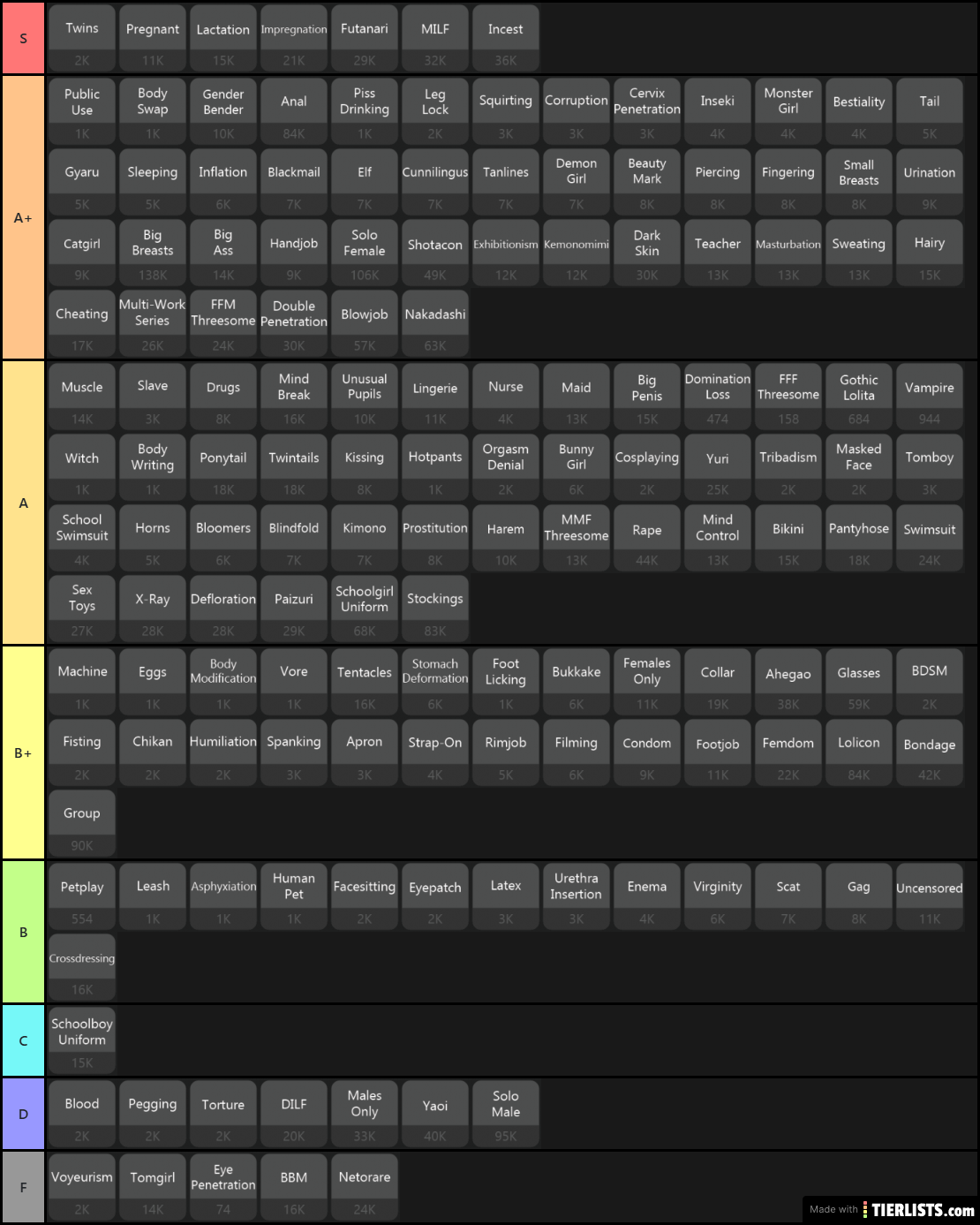Click the Twins tile in S tier
Image resolution: width=980 pixels, height=1225 pixels.
pyautogui.click(x=82, y=38)
